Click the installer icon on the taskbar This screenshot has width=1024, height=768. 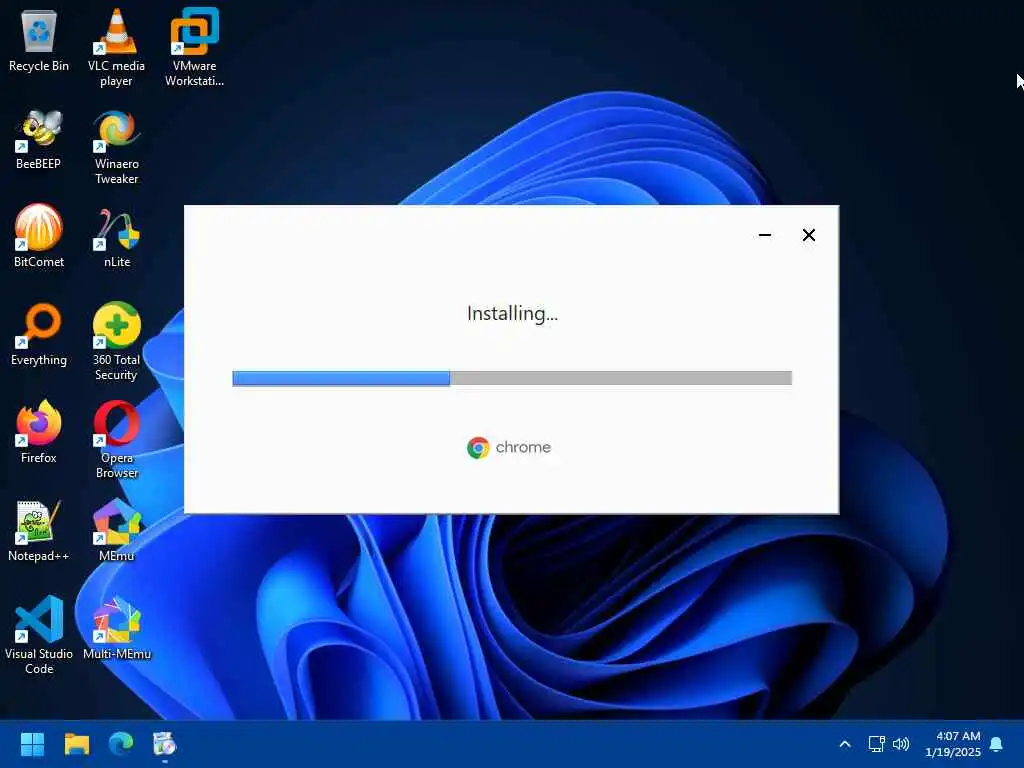point(165,744)
